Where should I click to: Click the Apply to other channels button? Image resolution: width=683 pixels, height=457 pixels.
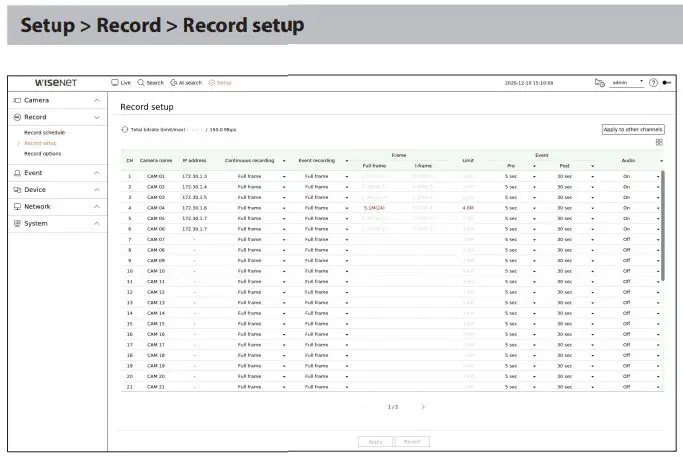click(x=633, y=129)
